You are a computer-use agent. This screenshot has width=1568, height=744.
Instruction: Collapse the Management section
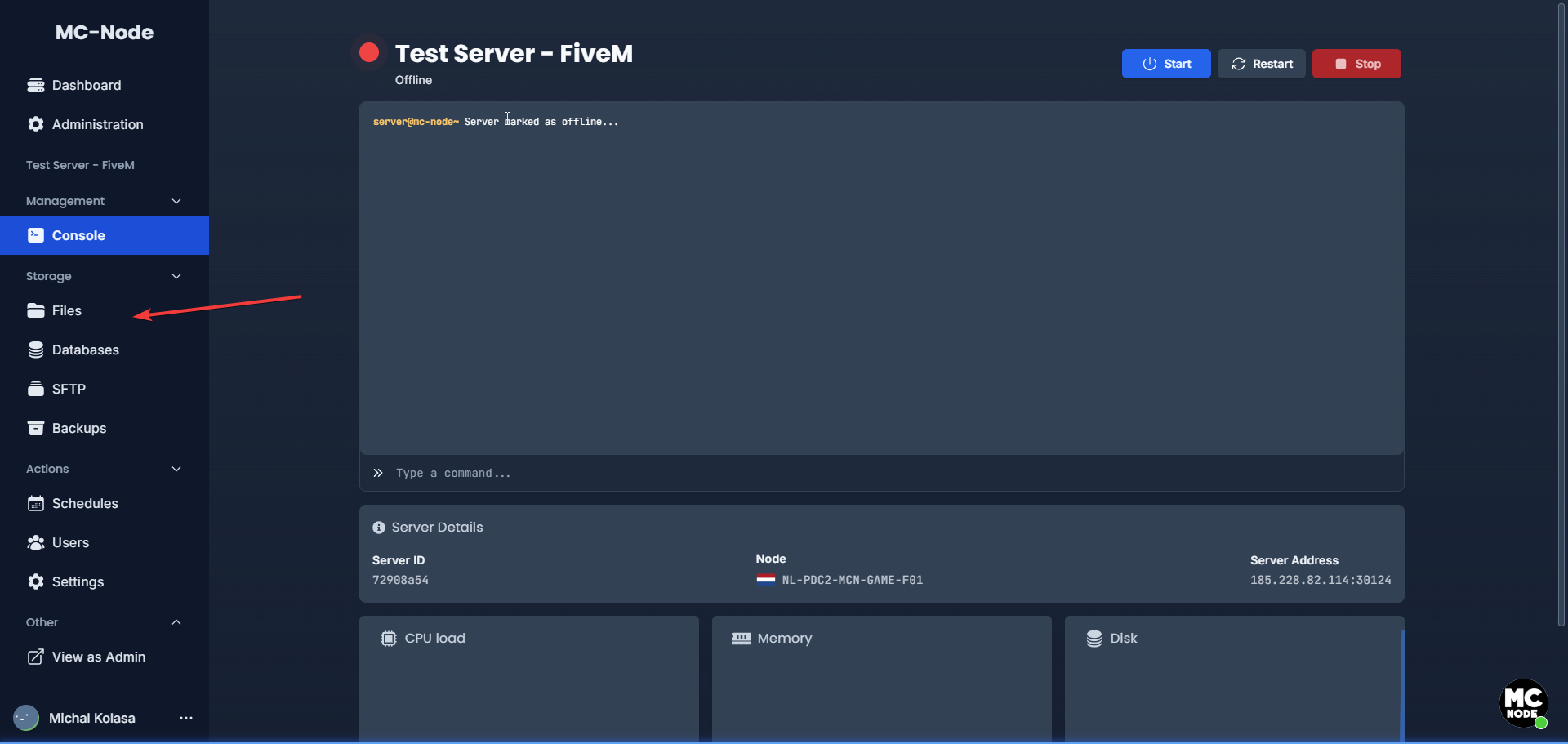click(176, 201)
